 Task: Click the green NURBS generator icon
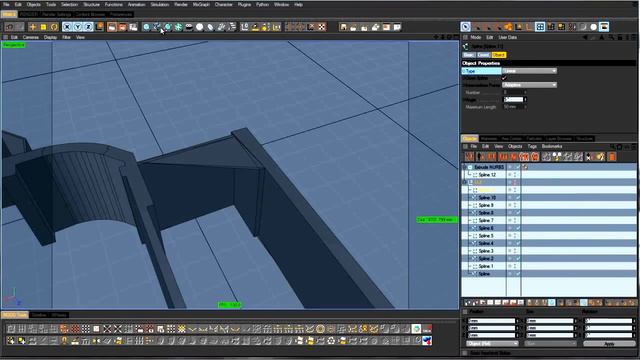point(167,27)
